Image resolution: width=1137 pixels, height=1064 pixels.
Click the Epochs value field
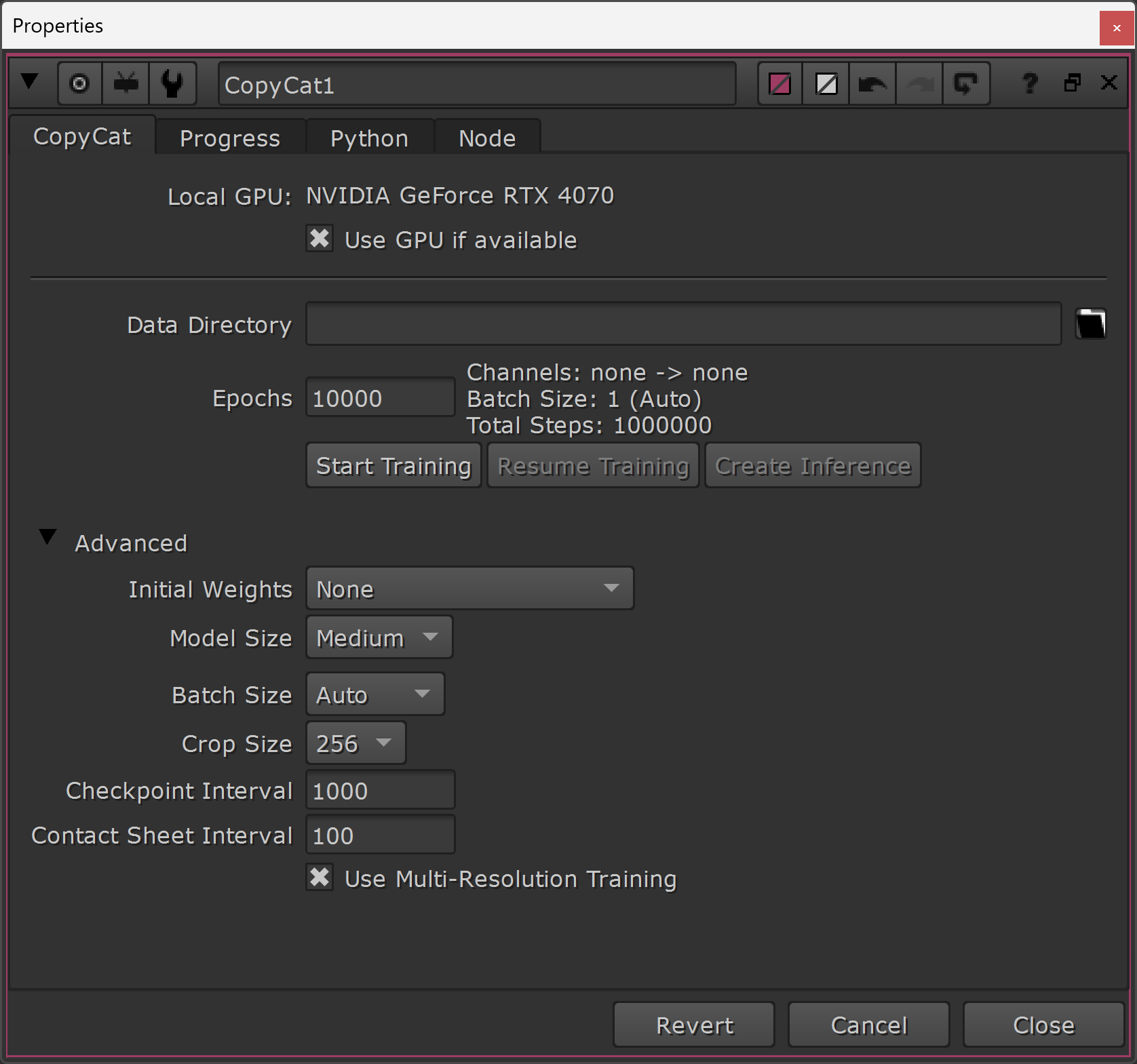click(x=379, y=397)
